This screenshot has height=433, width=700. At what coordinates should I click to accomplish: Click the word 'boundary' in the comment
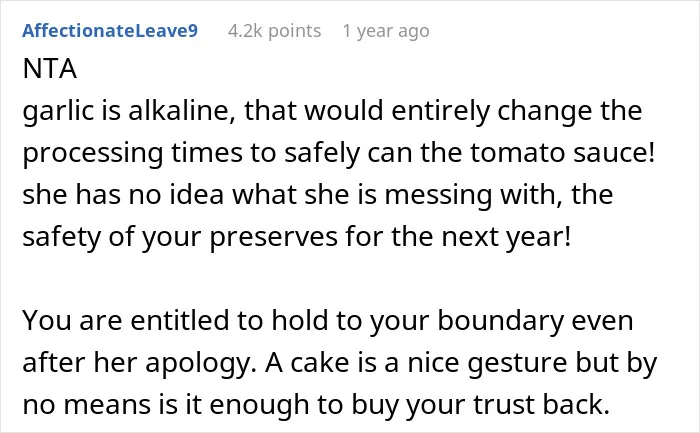(500, 321)
